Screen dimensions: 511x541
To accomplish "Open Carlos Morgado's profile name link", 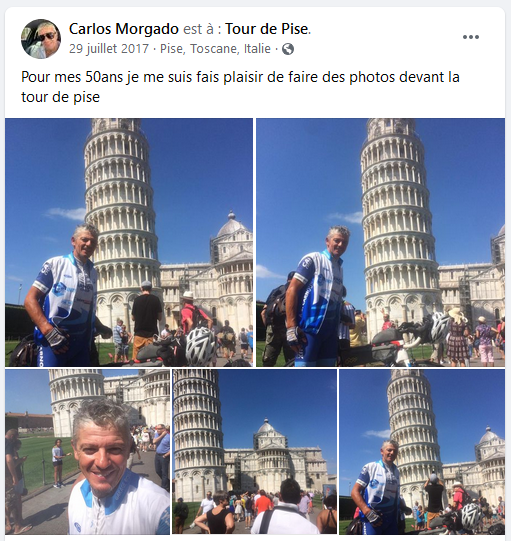I will [x=124, y=29].
